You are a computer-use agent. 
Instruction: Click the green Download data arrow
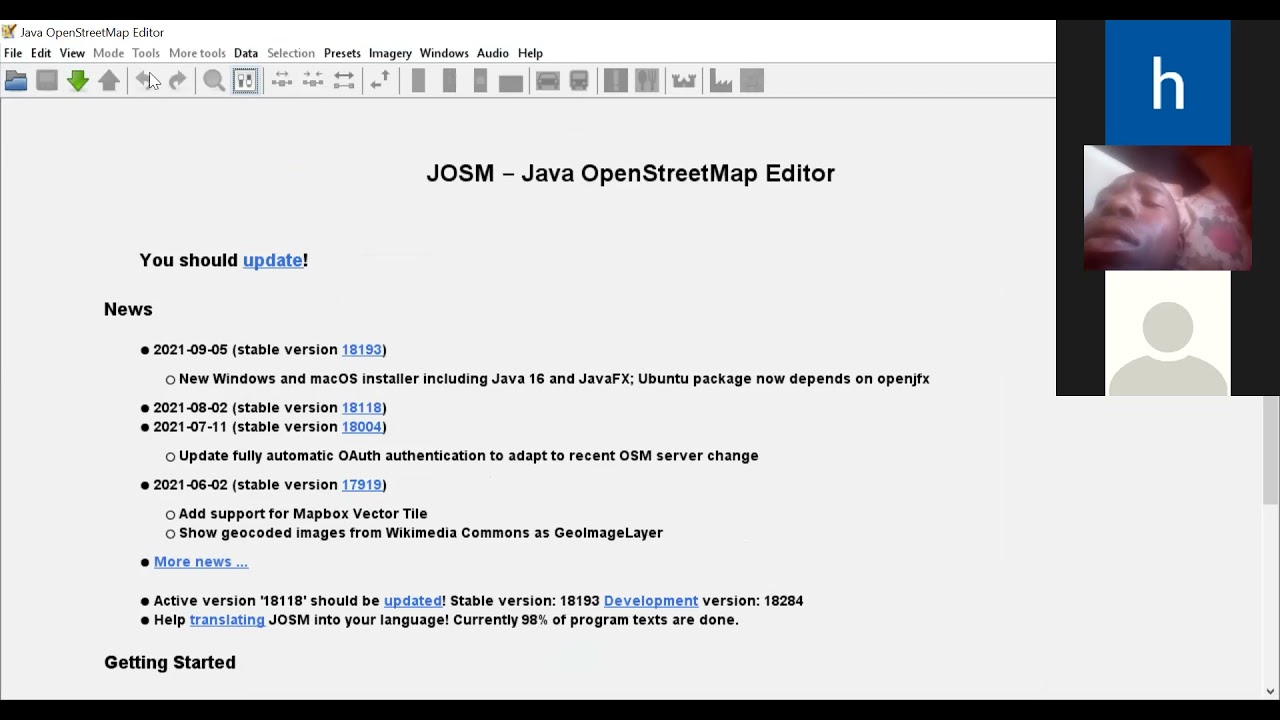(x=78, y=81)
